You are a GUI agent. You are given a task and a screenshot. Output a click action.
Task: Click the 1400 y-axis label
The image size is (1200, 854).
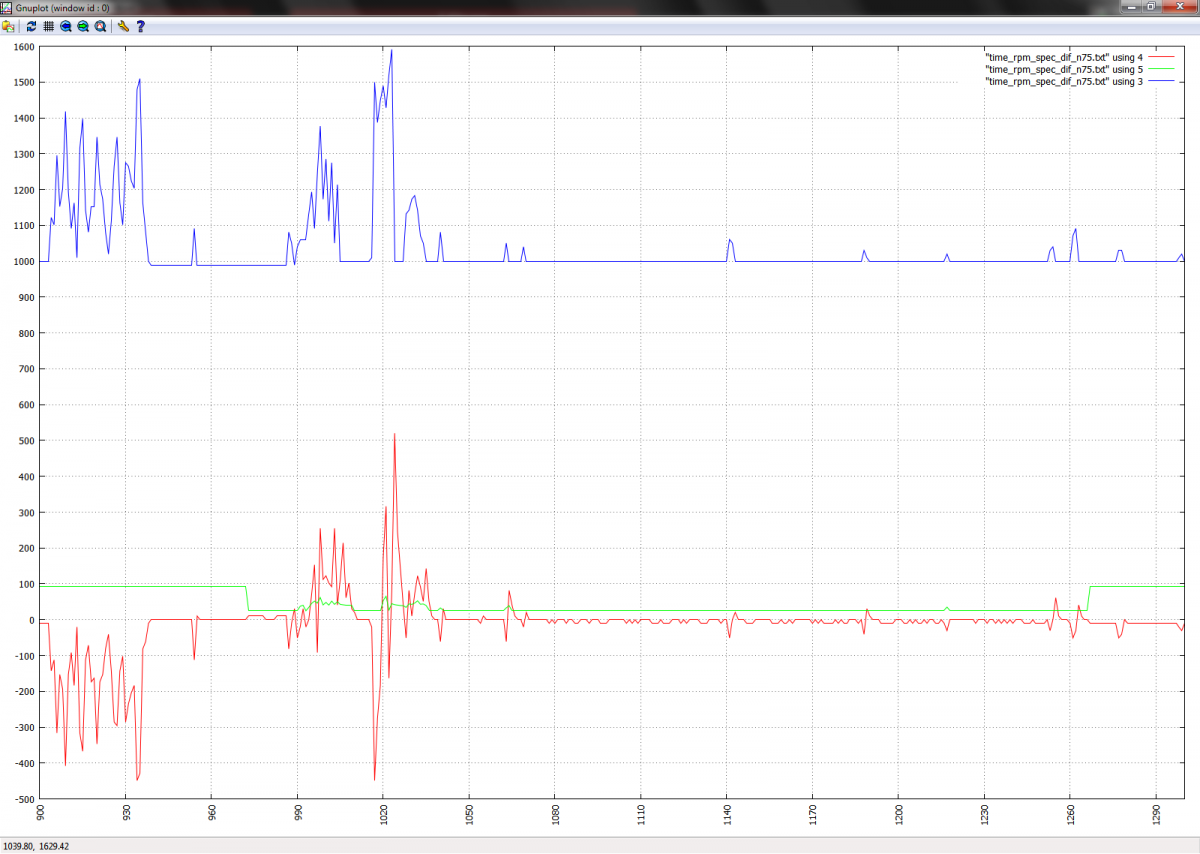[x=23, y=119]
